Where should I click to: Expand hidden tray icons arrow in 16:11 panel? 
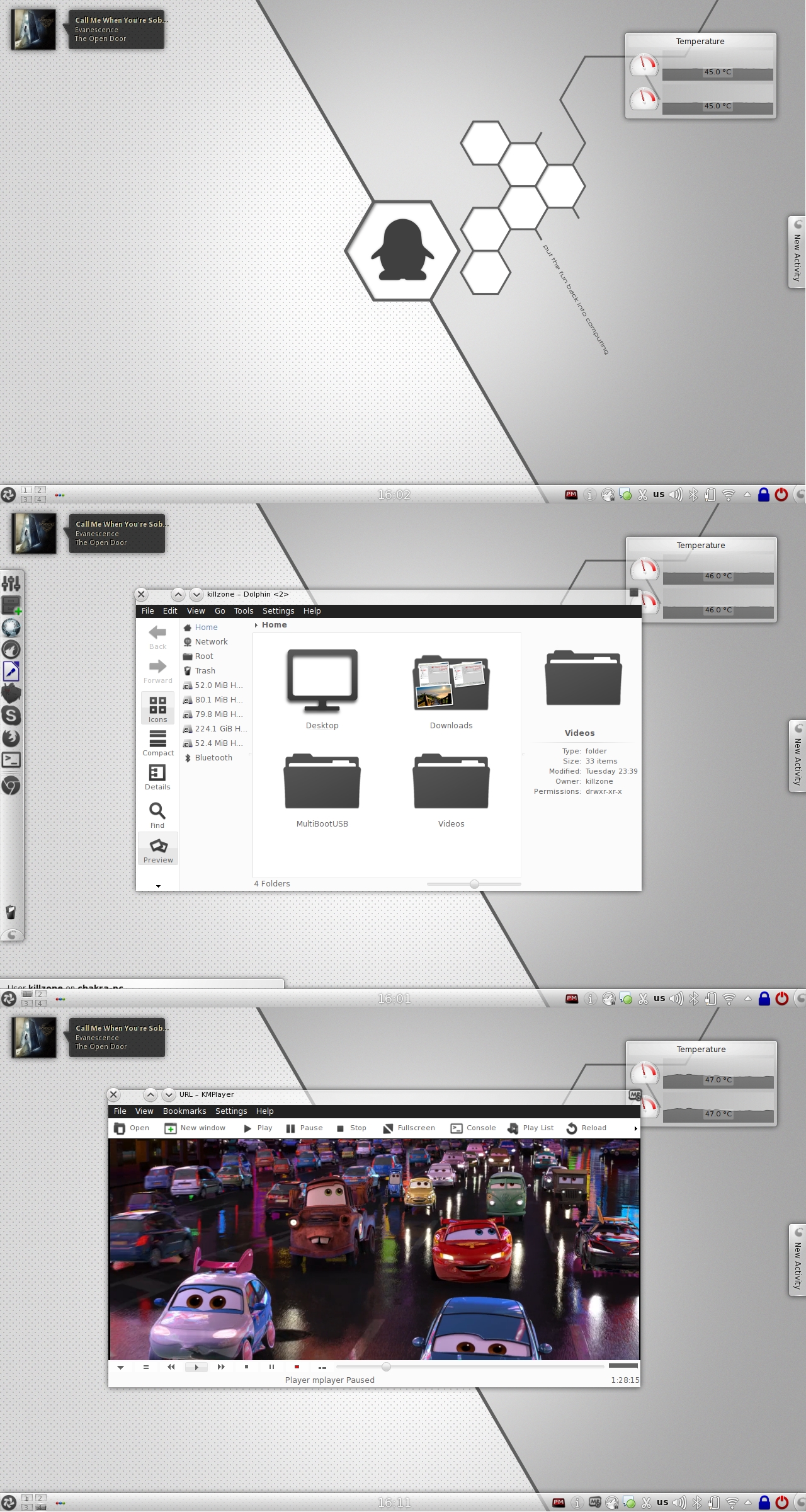click(x=748, y=1503)
